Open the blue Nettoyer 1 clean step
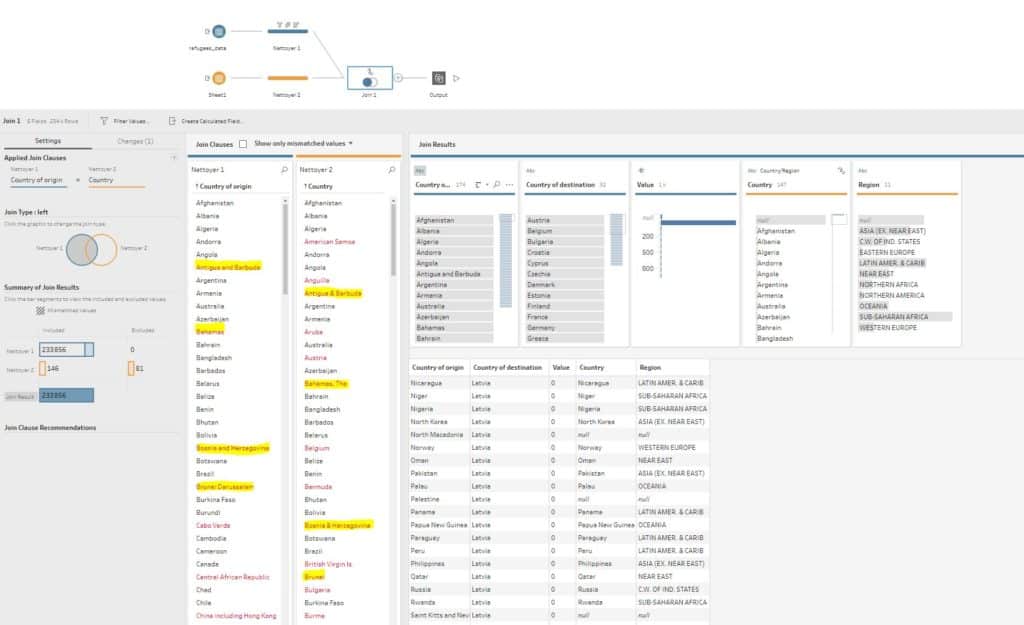This screenshot has width=1024, height=625. coord(287,31)
